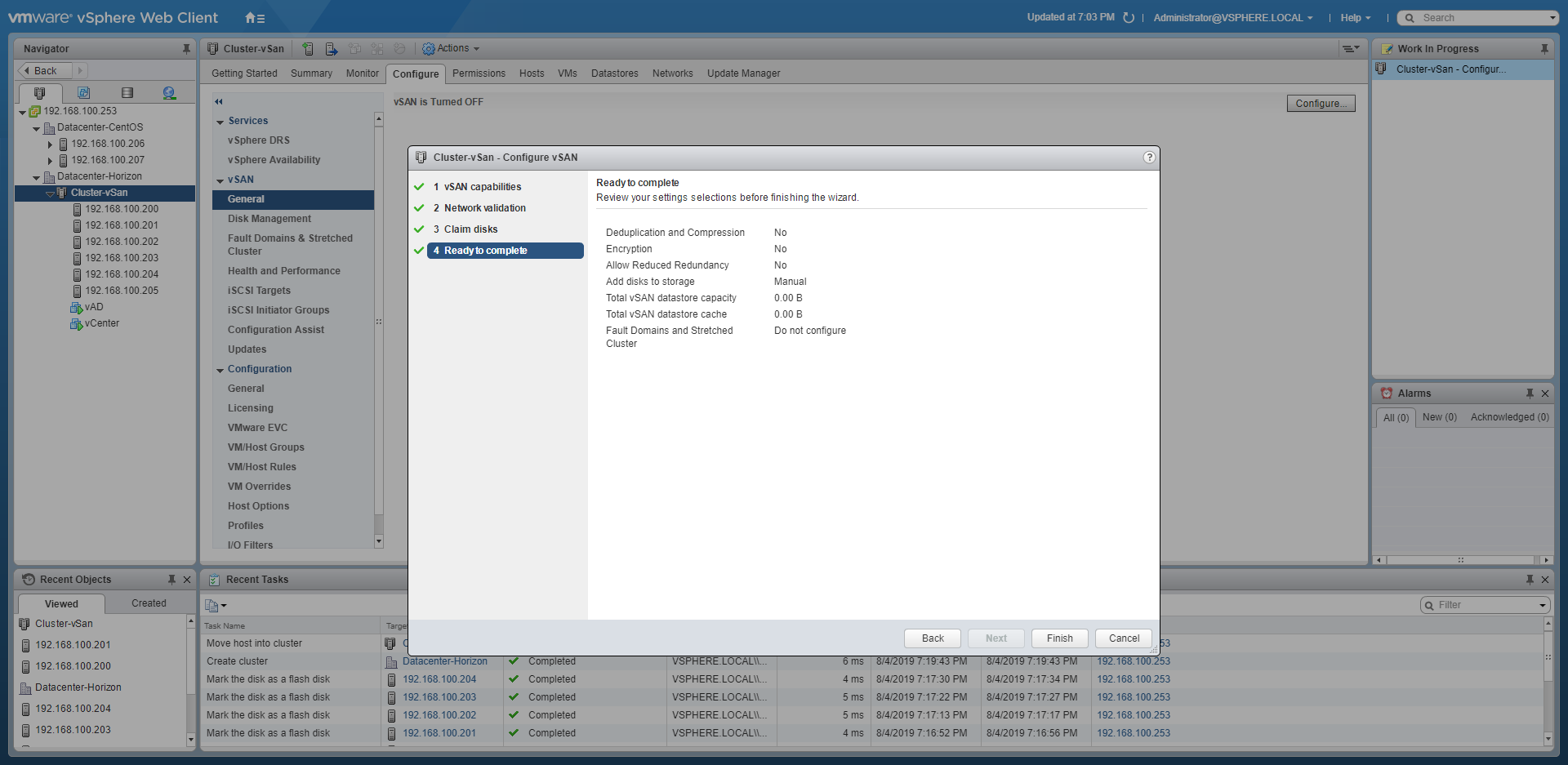1568x765 pixels.
Task: Toggle the Work In Progress panel pin
Action: 1544,49
